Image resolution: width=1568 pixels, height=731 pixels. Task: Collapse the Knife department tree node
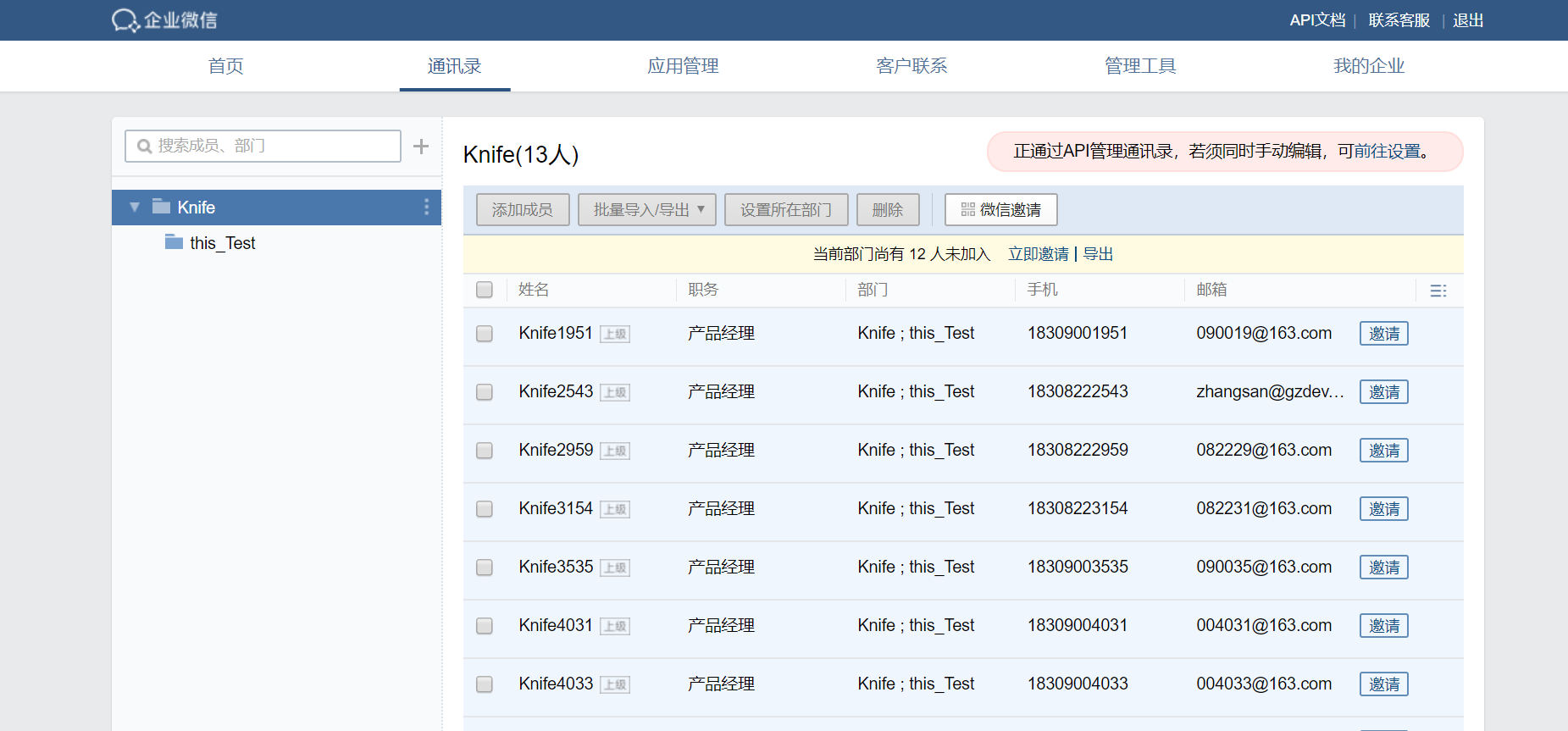pyautogui.click(x=135, y=208)
